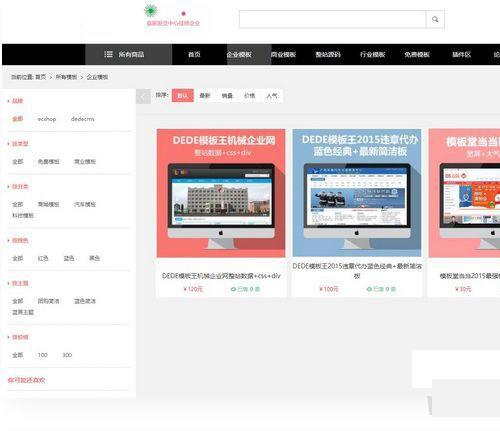The width and height of the screenshot is (500, 431).
Task: Open the 企业模板 navigation tab
Action: (x=239, y=54)
